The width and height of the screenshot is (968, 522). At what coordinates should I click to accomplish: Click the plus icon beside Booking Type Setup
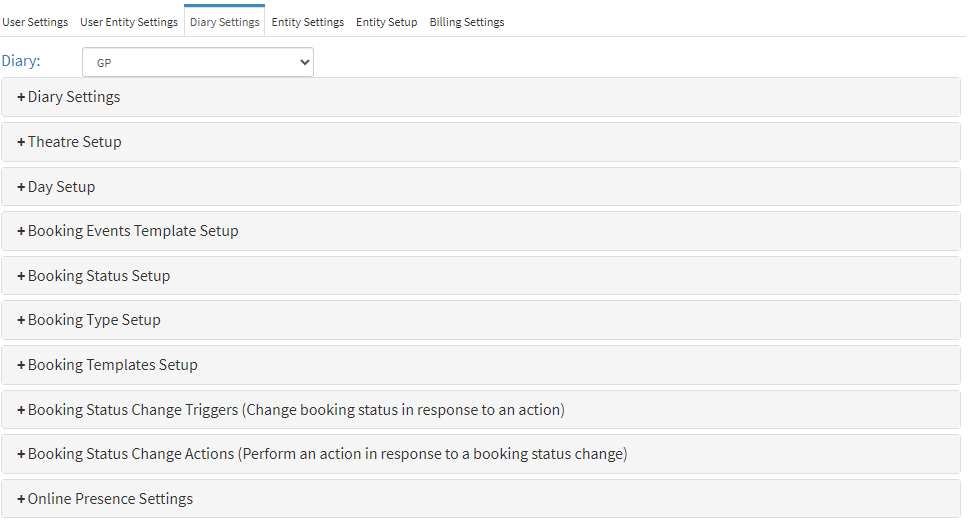click(x=21, y=320)
